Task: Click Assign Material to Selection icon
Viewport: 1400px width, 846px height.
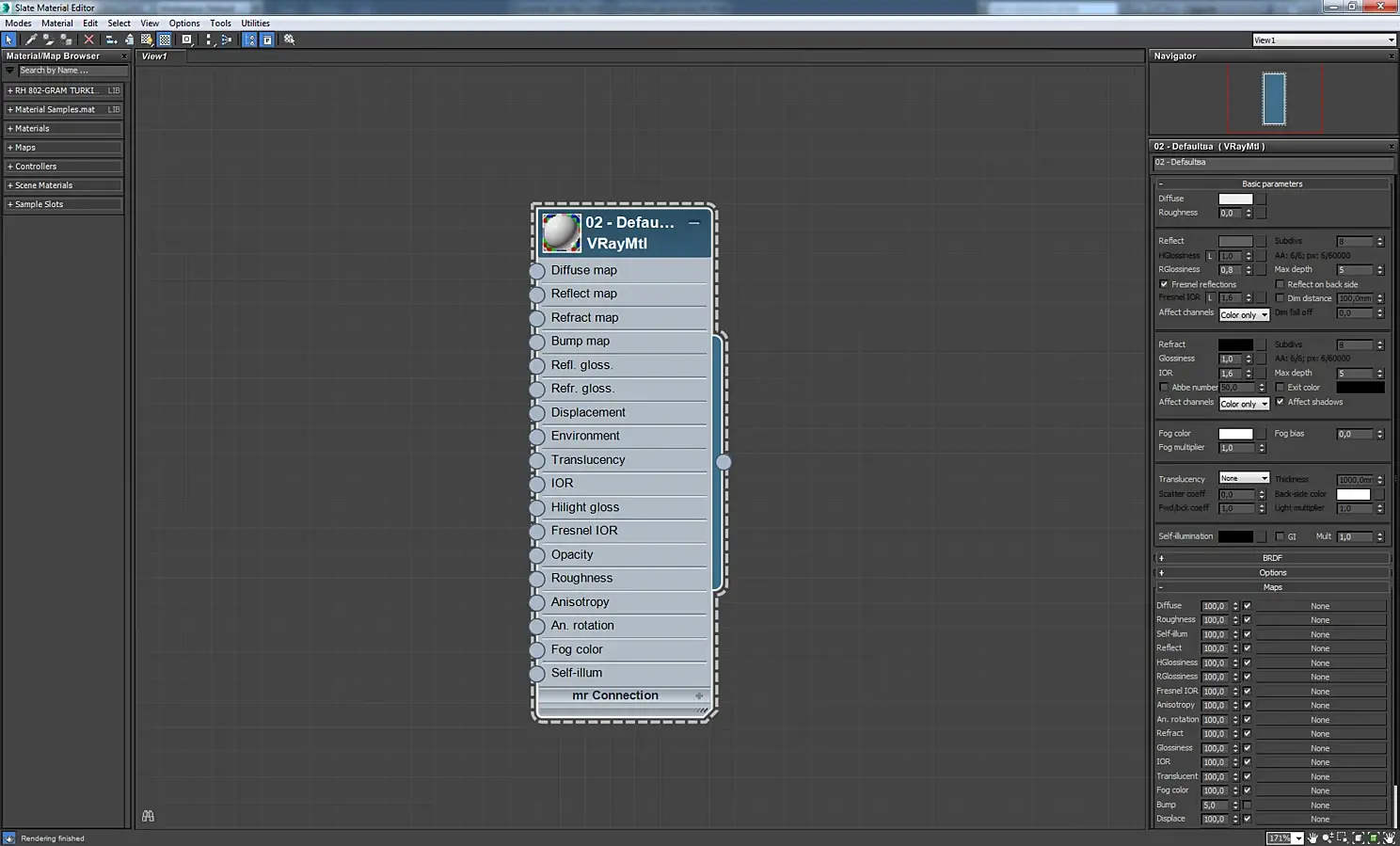Action: pyautogui.click(x=66, y=40)
